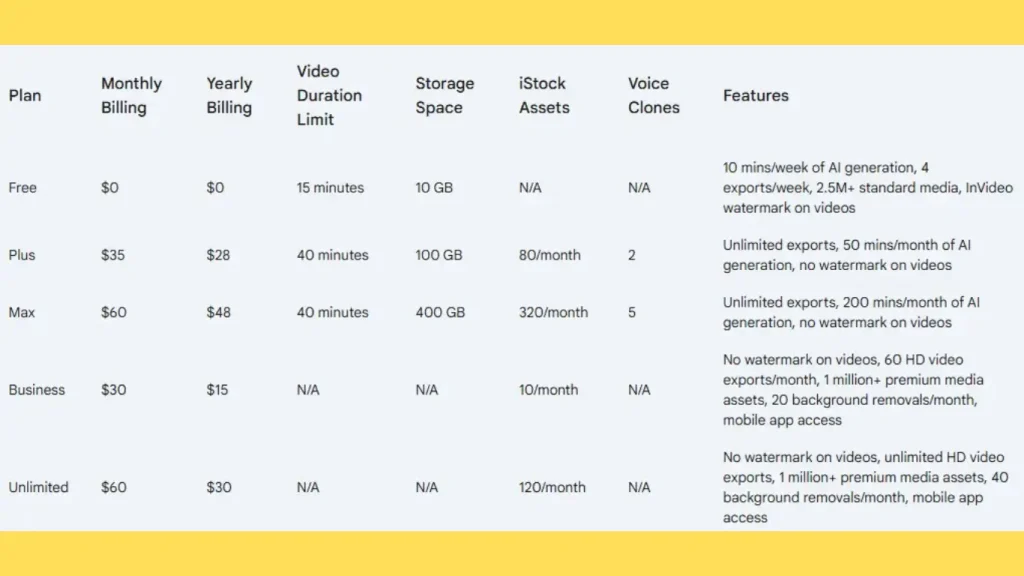Screen dimensions: 1024x576
Task: Click the "80/month" iStock assets cell
Action: click(549, 255)
